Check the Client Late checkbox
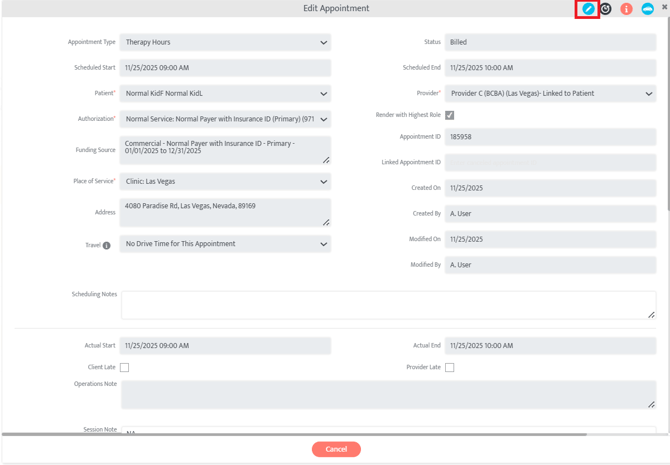Screen dimensions: 670x465 (125, 367)
